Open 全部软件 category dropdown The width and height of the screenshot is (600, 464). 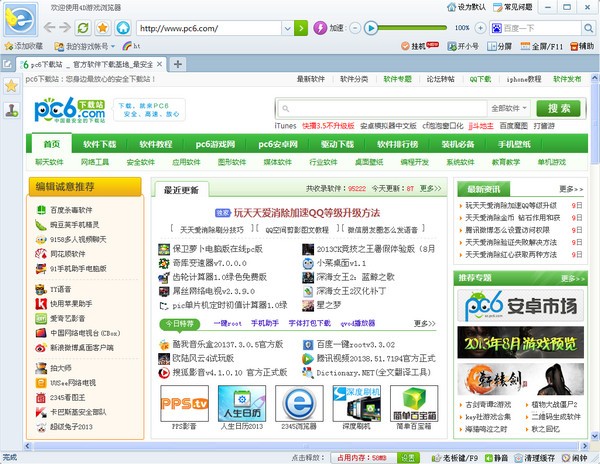tap(509, 108)
